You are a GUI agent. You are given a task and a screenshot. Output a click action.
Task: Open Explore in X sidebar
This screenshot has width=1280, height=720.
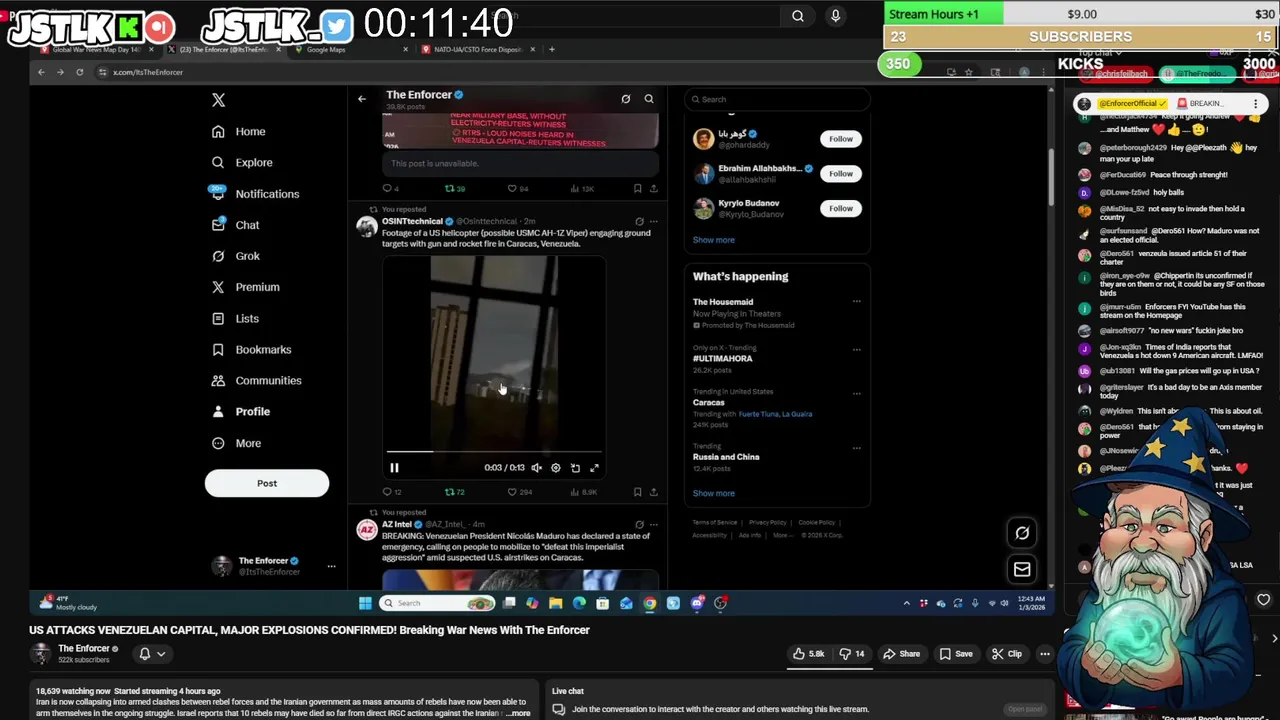(242, 162)
